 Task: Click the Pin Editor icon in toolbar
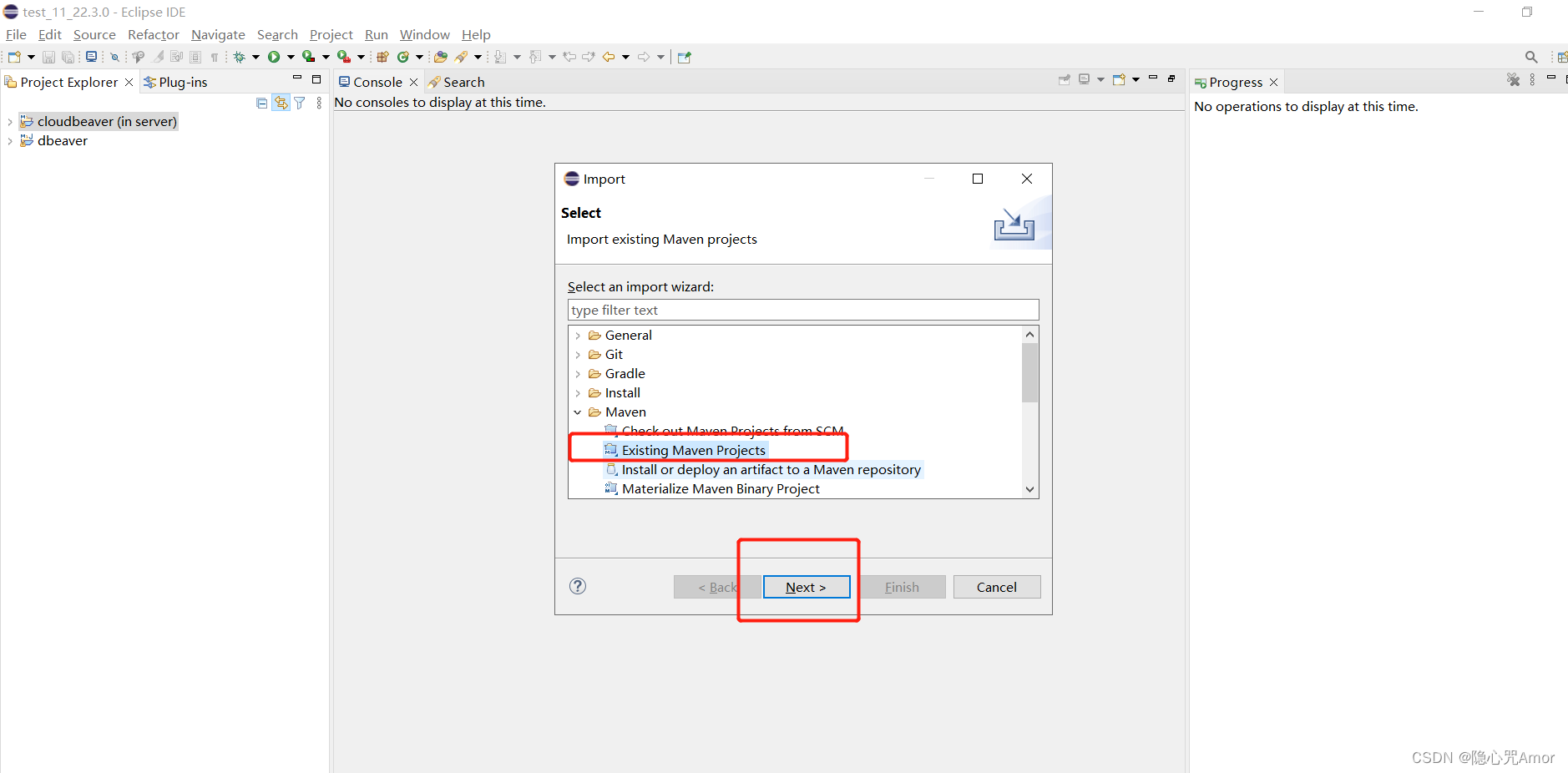coord(685,57)
